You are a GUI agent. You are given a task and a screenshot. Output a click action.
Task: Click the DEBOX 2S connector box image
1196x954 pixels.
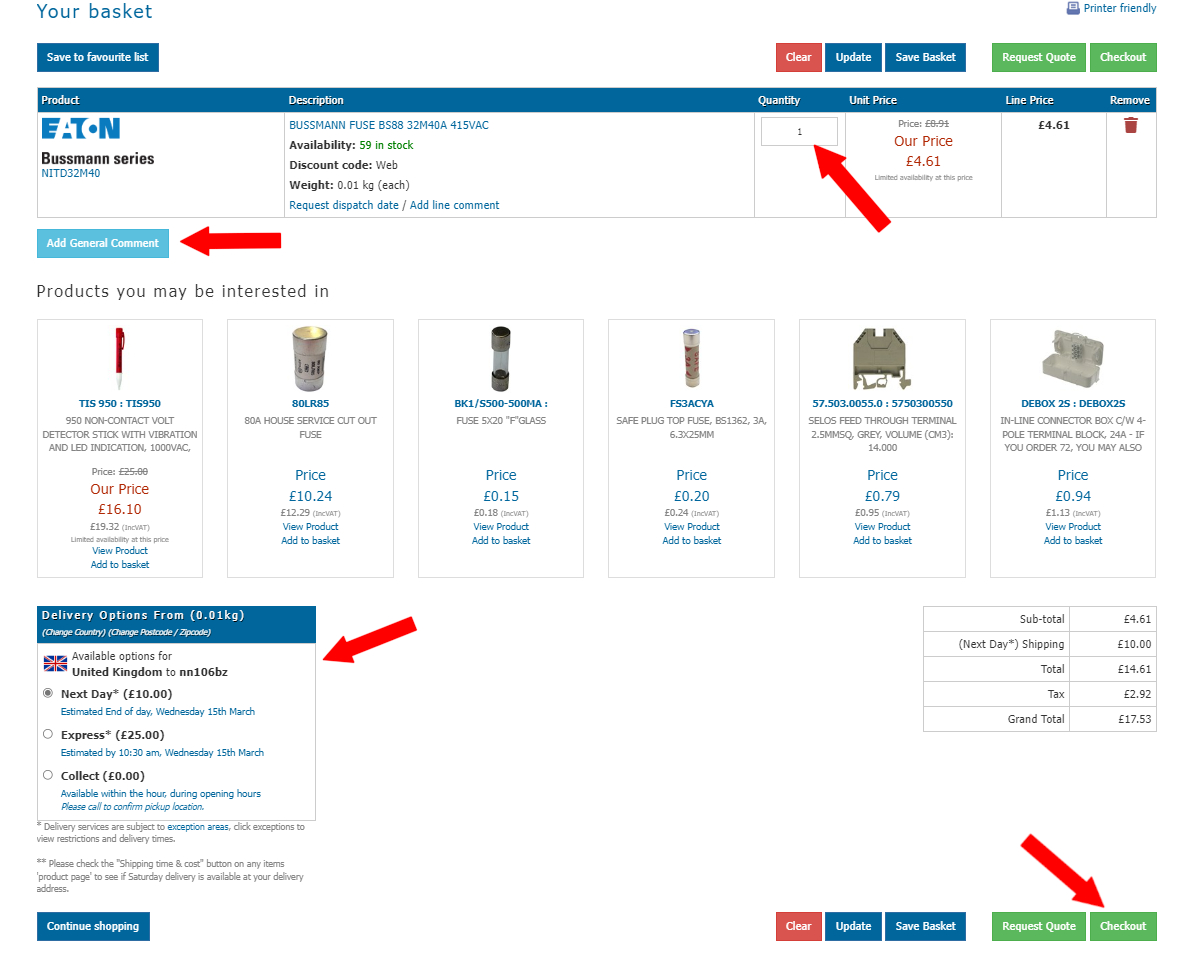click(1072, 359)
